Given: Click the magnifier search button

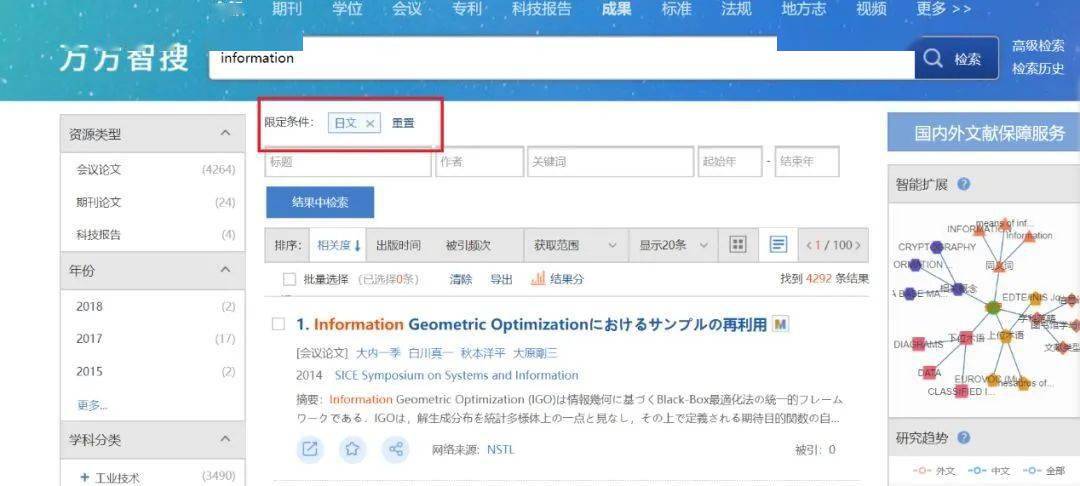Looking at the screenshot, I should (x=953, y=59).
